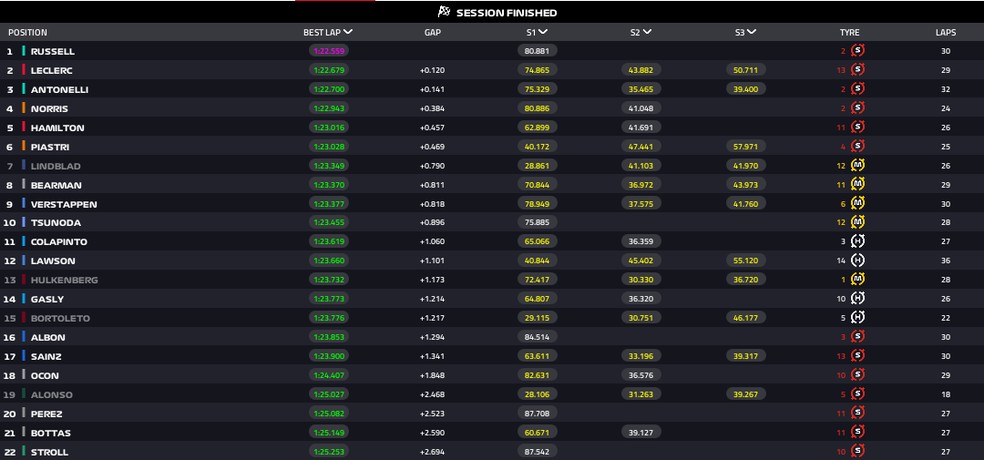984x460 pixels.
Task: Click Bortoleto's gap value +1.217
Action: pos(432,318)
